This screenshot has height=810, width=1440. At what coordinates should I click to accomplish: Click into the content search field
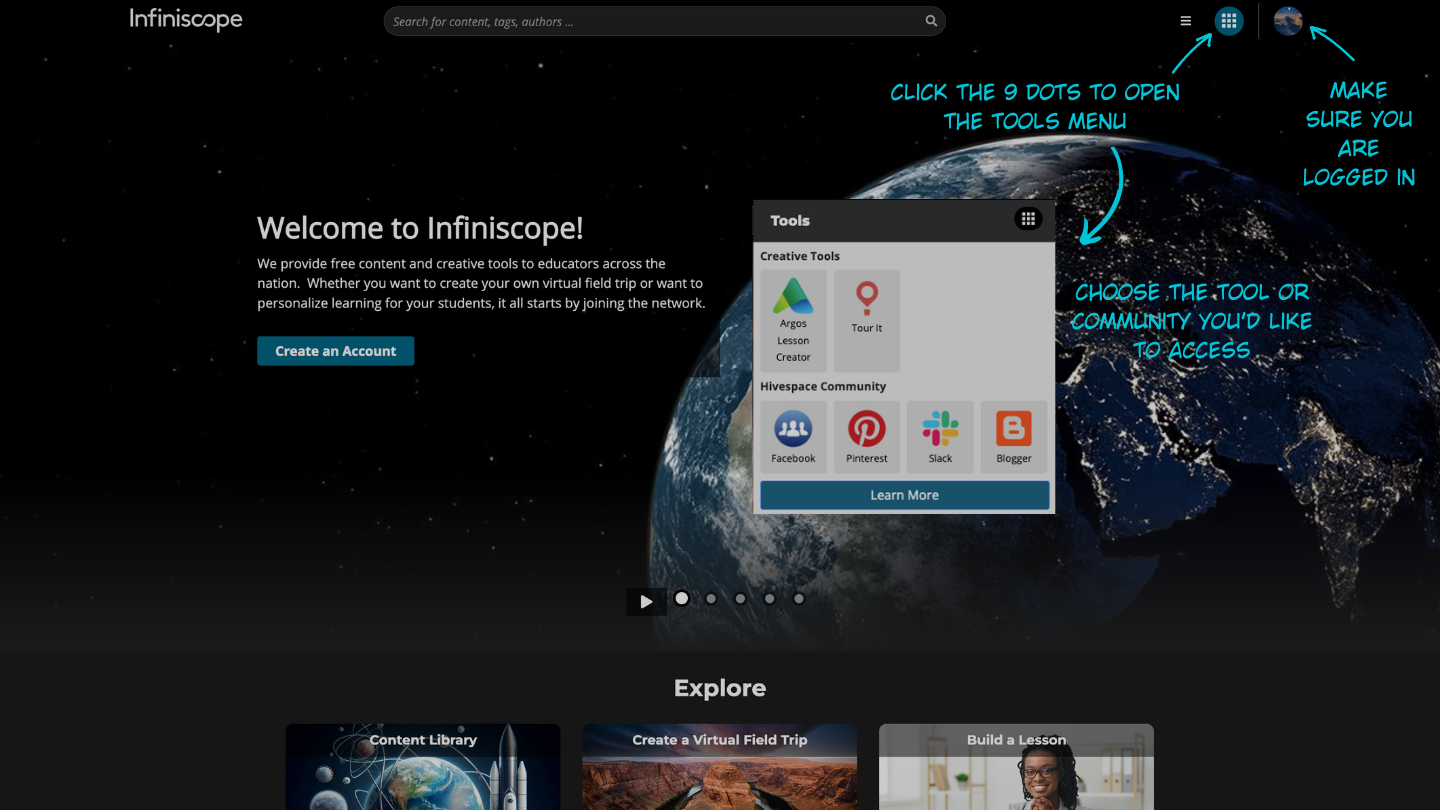click(x=650, y=21)
